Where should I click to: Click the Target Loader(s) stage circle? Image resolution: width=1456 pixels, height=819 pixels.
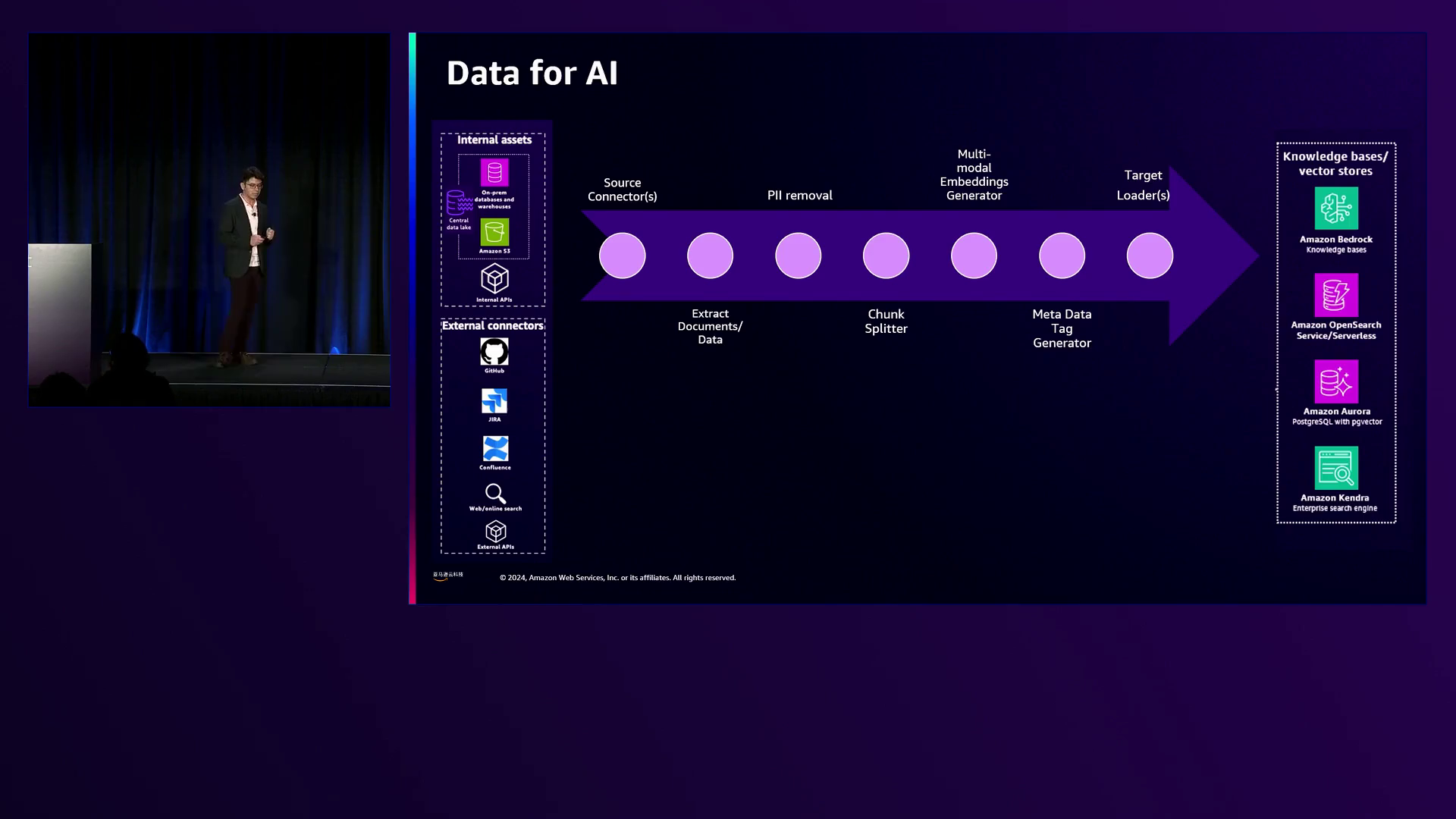tap(1150, 256)
